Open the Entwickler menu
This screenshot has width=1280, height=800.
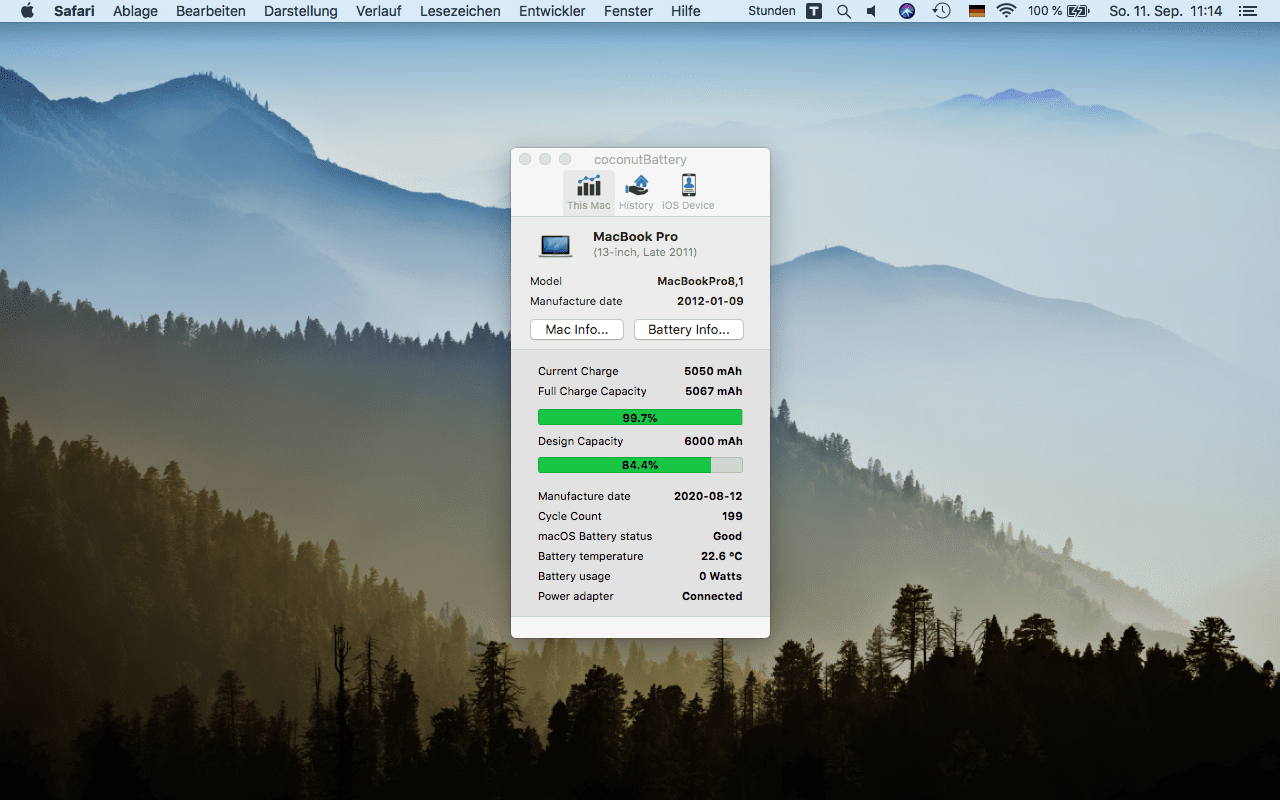point(552,11)
